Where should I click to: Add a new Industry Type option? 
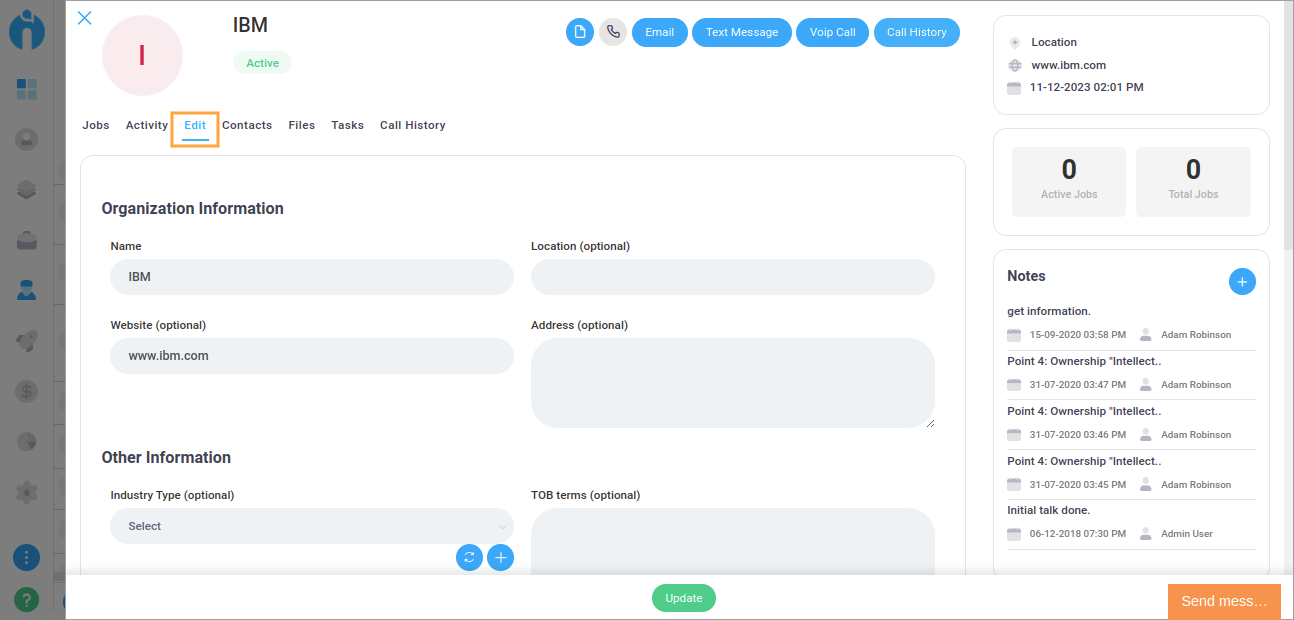(500, 558)
